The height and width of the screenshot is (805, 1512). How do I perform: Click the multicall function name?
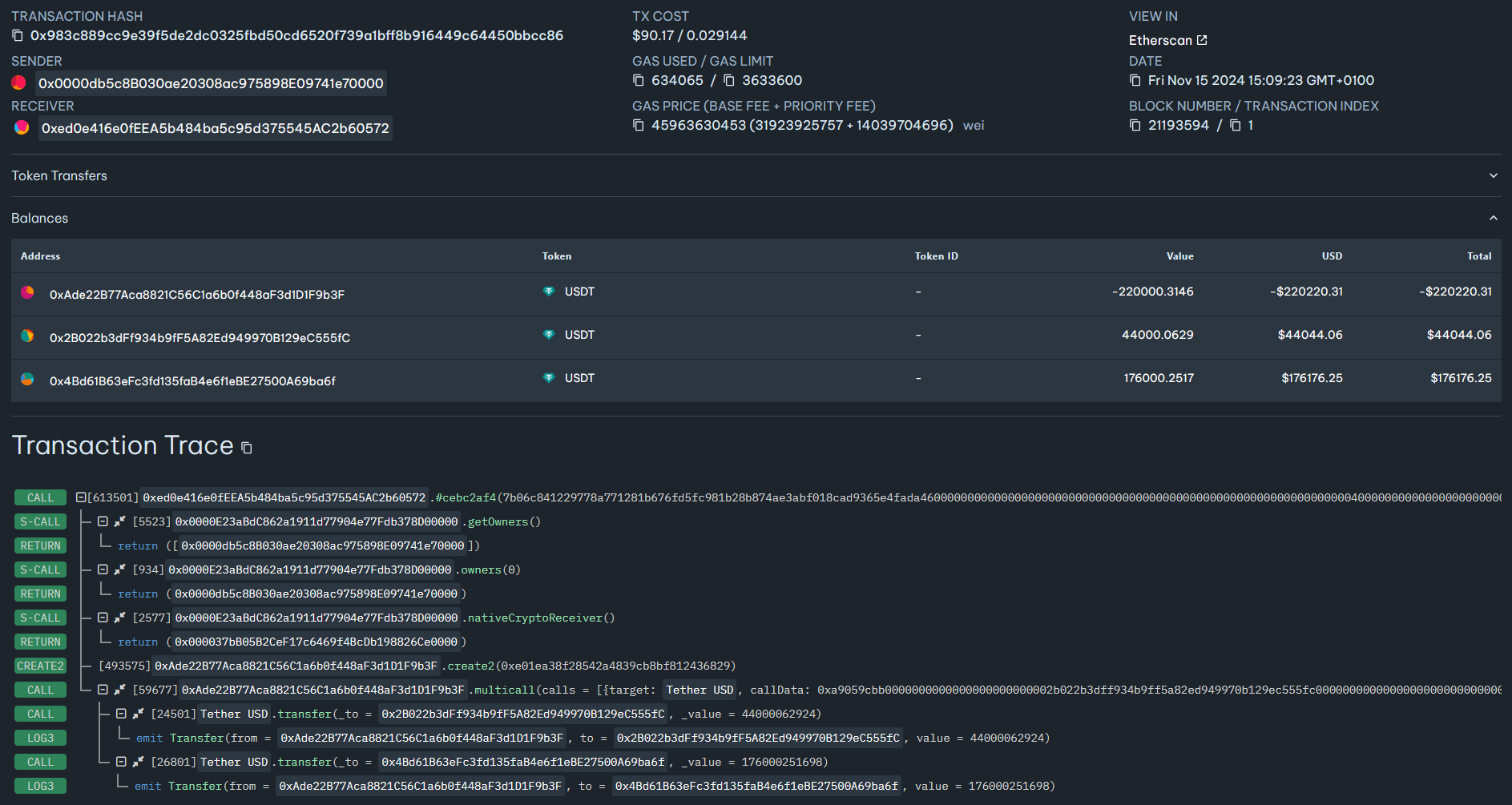pos(504,690)
